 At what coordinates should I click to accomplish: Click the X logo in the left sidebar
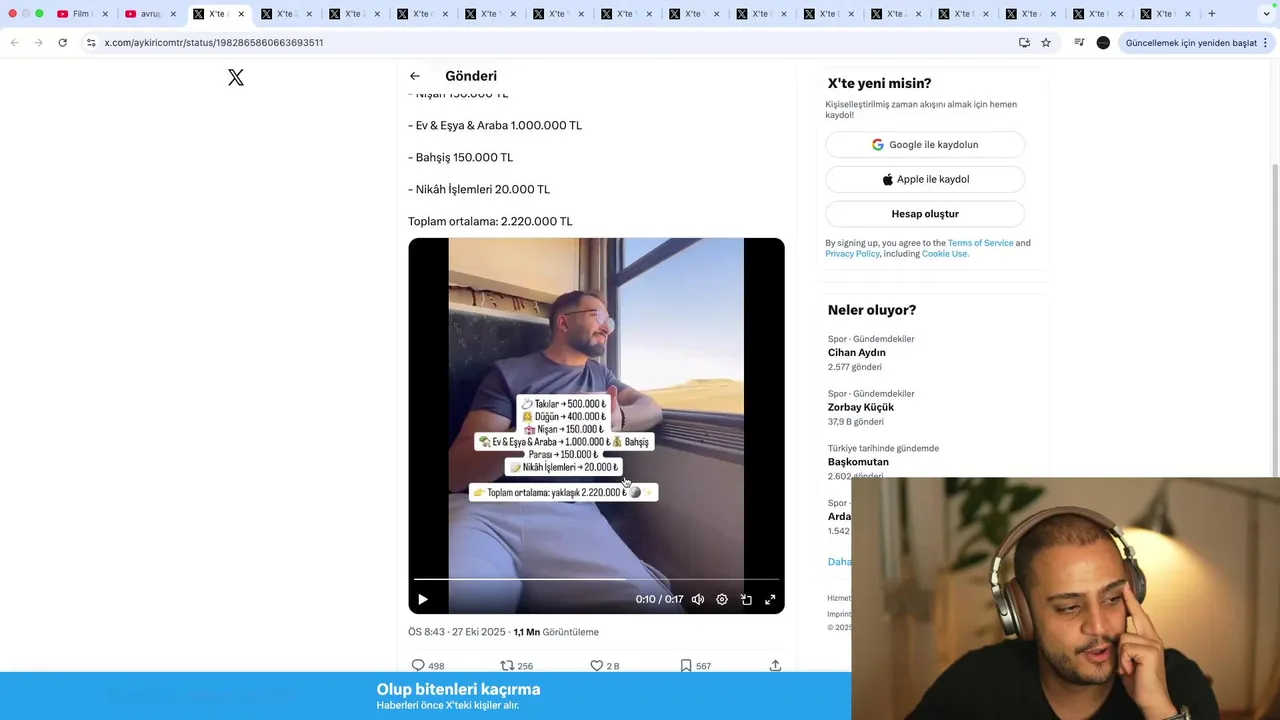click(x=236, y=78)
